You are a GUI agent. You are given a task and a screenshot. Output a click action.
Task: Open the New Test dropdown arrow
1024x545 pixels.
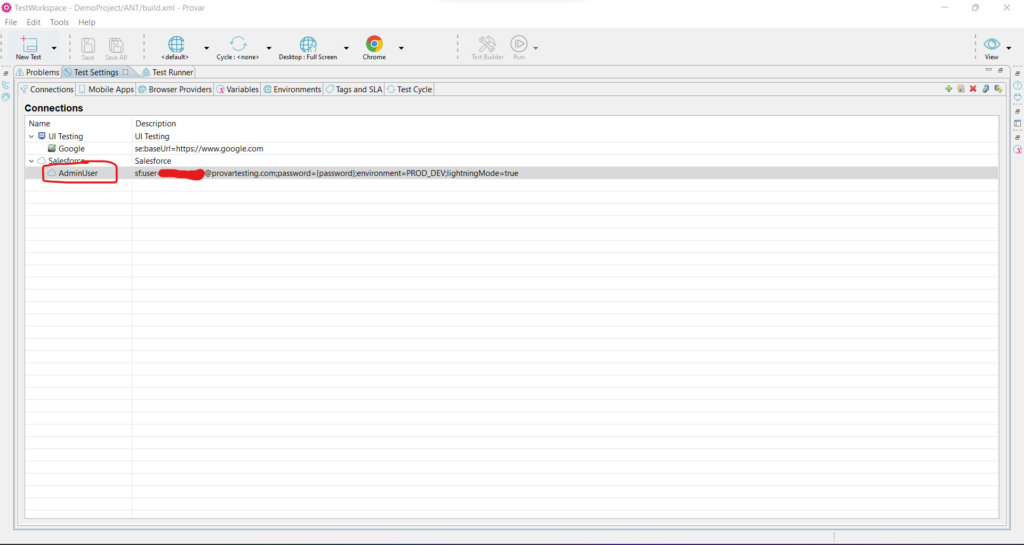[54, 48]
